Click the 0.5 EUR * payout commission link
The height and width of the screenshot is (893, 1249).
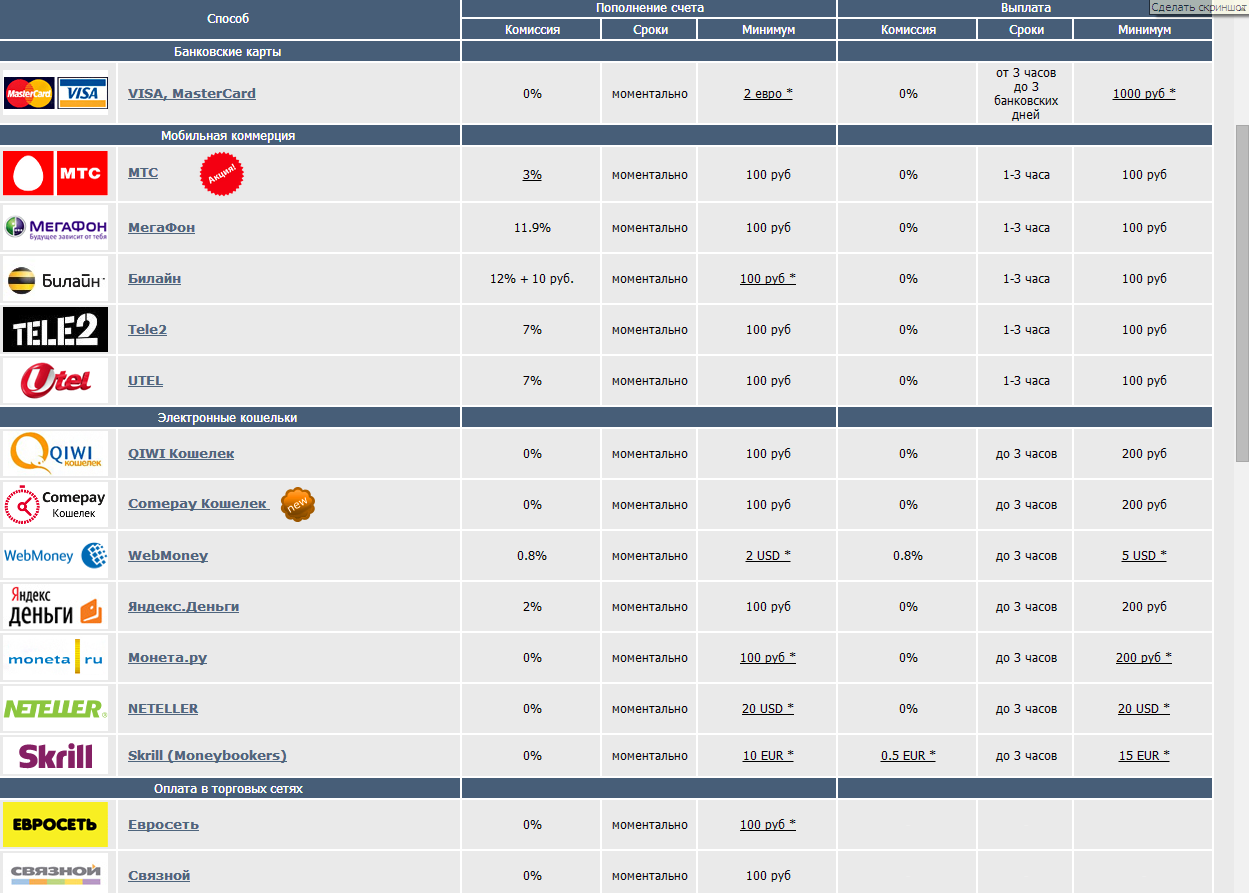coord(907,756)
